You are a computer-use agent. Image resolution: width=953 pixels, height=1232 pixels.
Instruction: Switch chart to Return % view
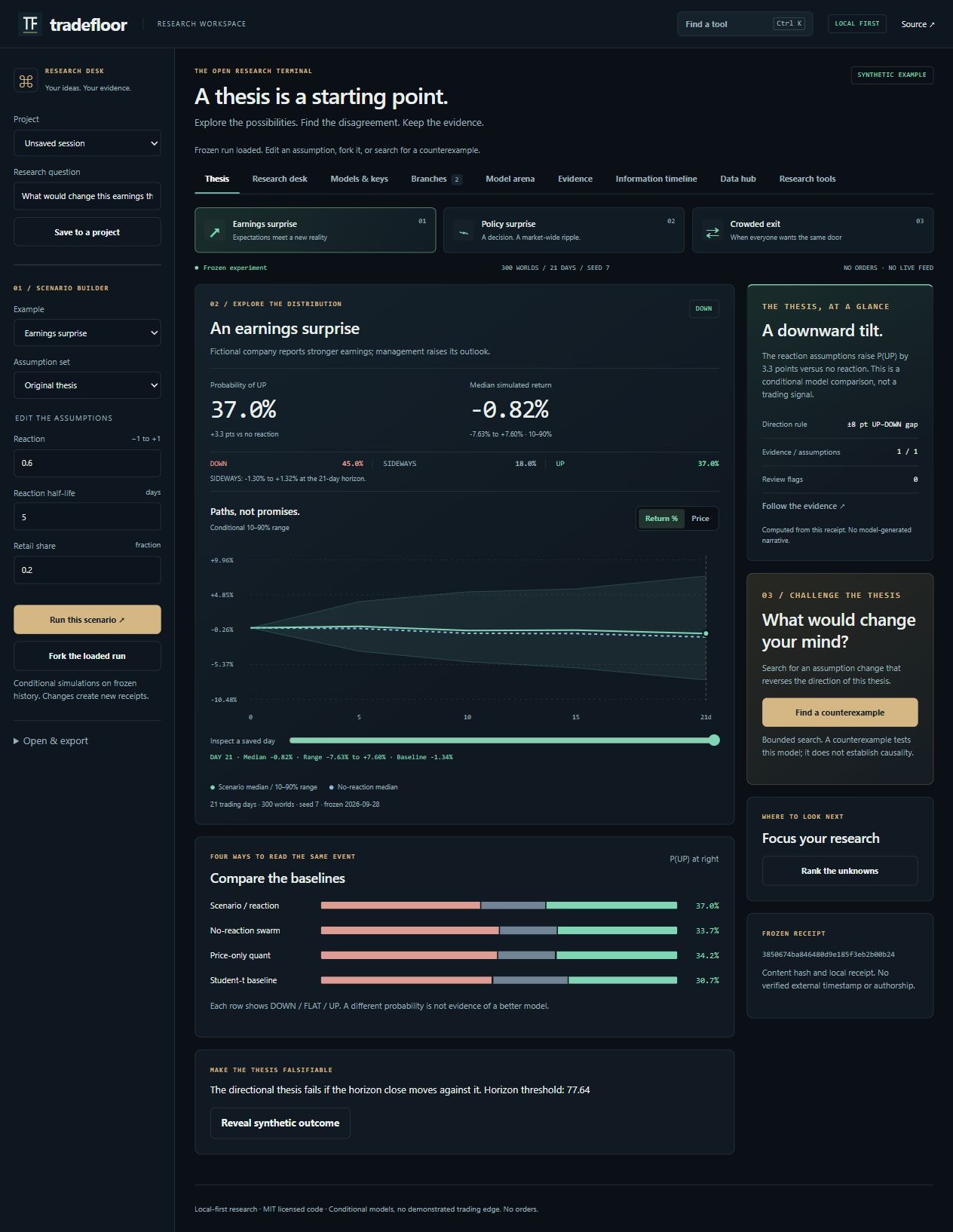(x=661, y=518)
